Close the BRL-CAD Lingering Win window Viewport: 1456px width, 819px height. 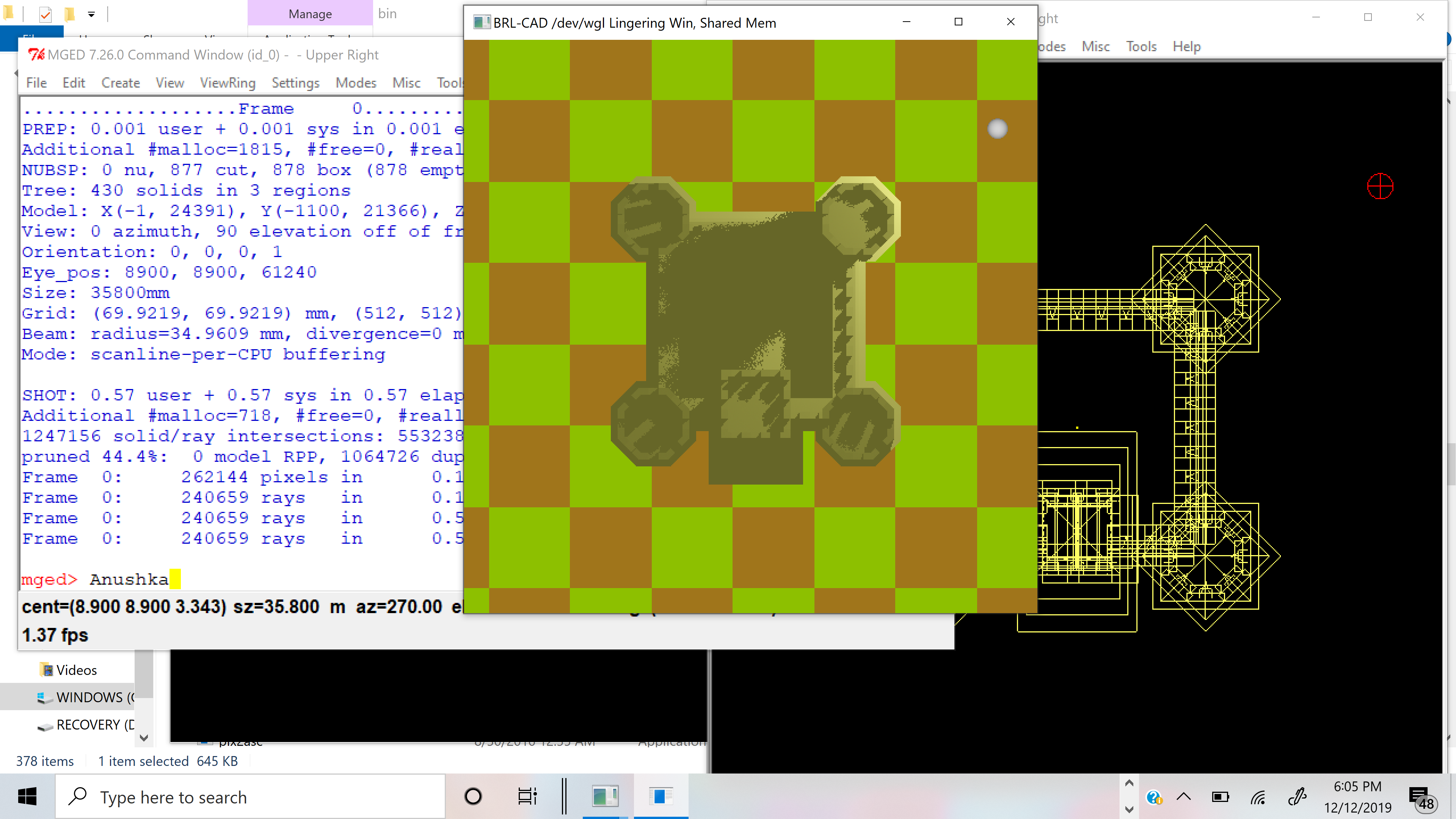click(x=1010, y=22)
